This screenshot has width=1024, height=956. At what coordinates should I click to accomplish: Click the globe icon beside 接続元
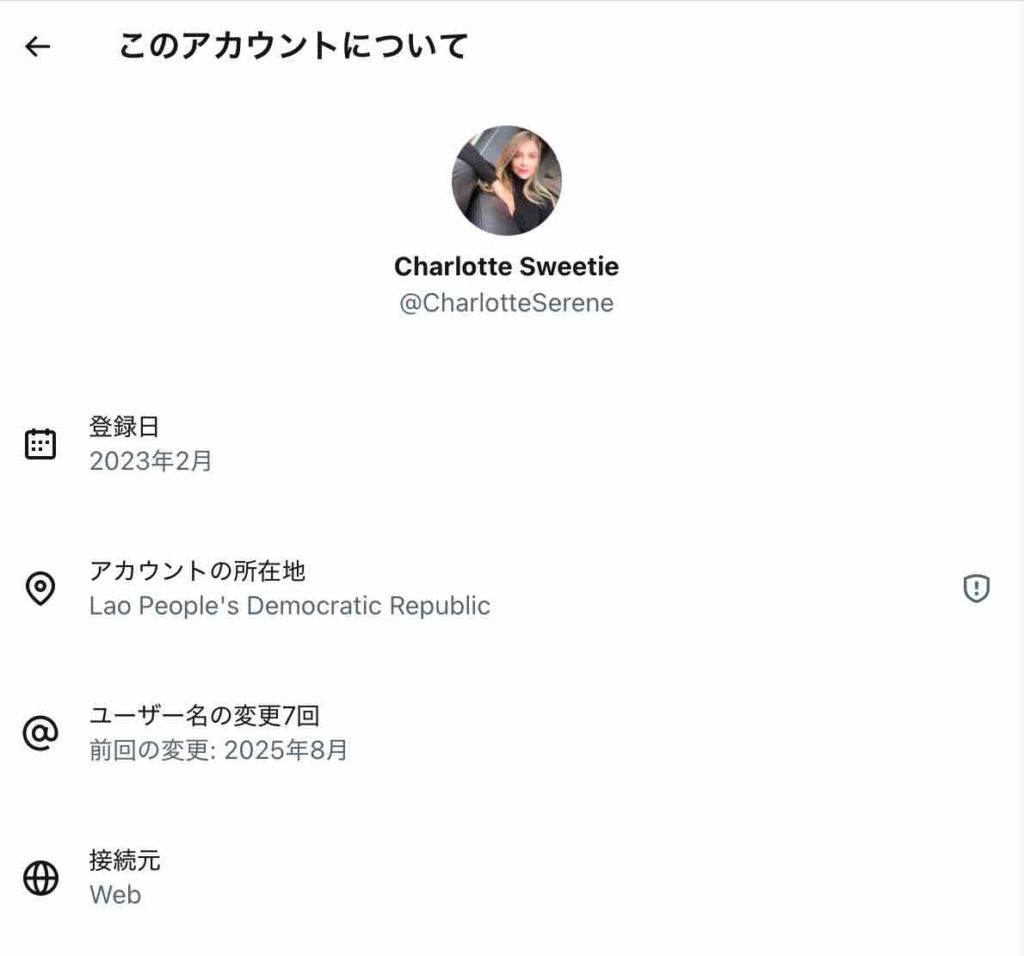click(x=40, y=878)
